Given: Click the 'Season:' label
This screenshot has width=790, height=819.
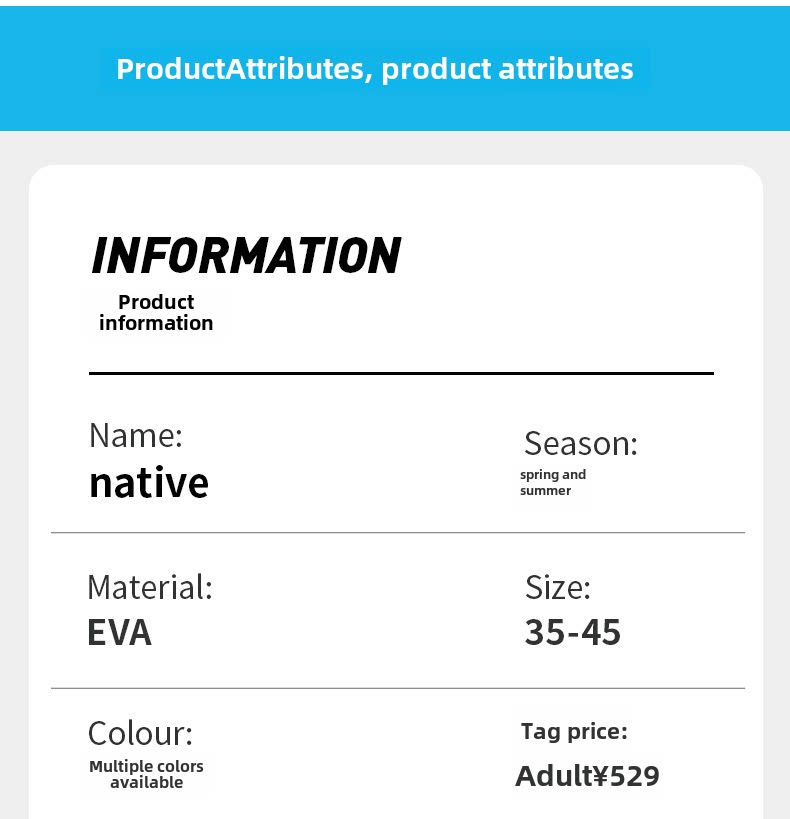Looking at the screenshot, I should pos(580,443).
